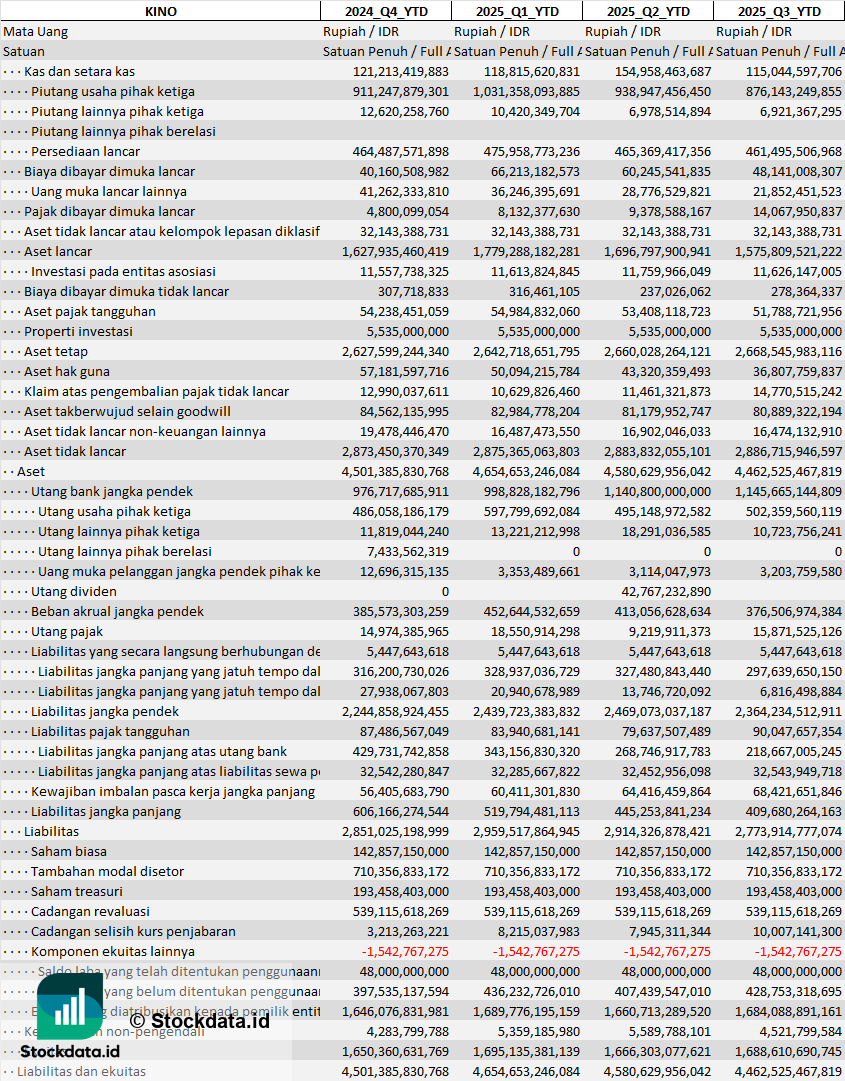Select Biaya dibayar dimuka lancar label
The height and width of the screenshot is (1081, 845).
point(110,172)
